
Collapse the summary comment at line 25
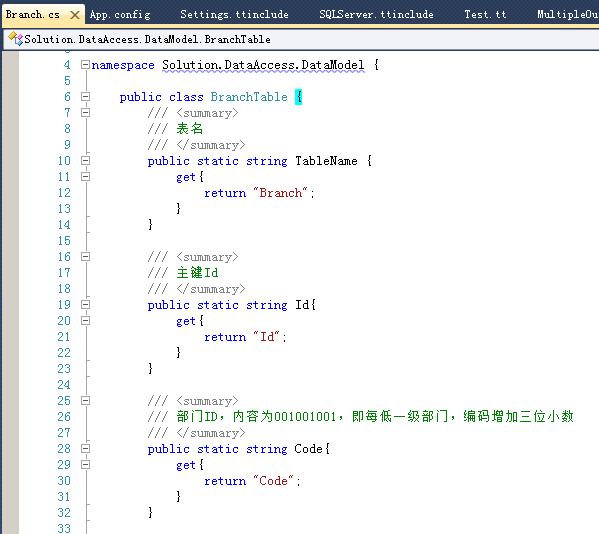85,401
